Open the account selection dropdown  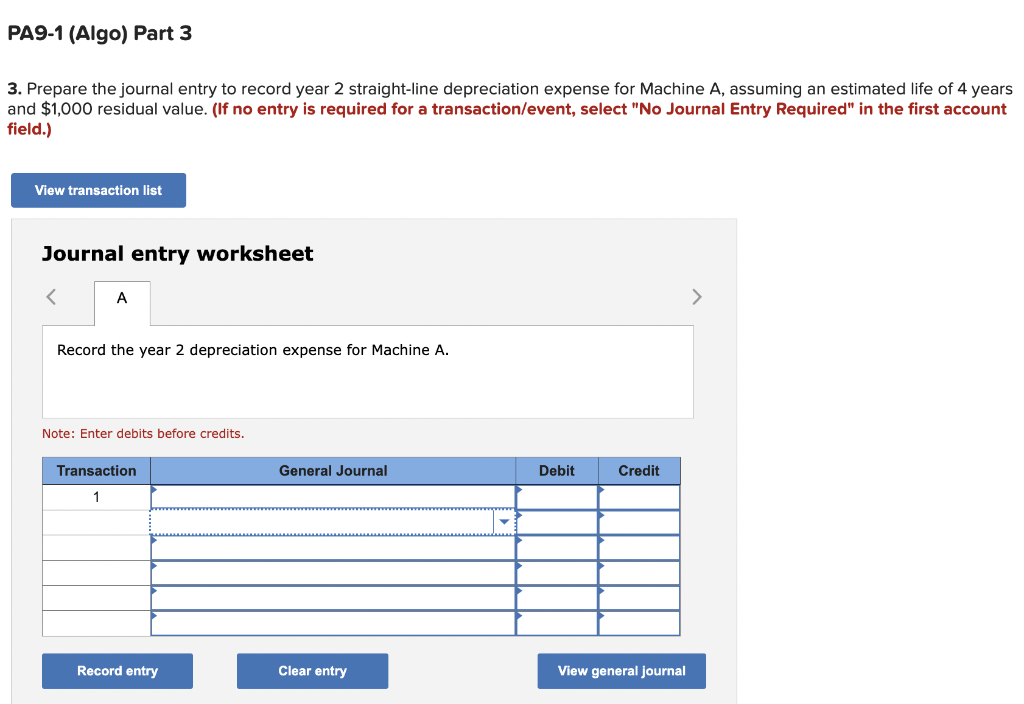tap(504, 521)
